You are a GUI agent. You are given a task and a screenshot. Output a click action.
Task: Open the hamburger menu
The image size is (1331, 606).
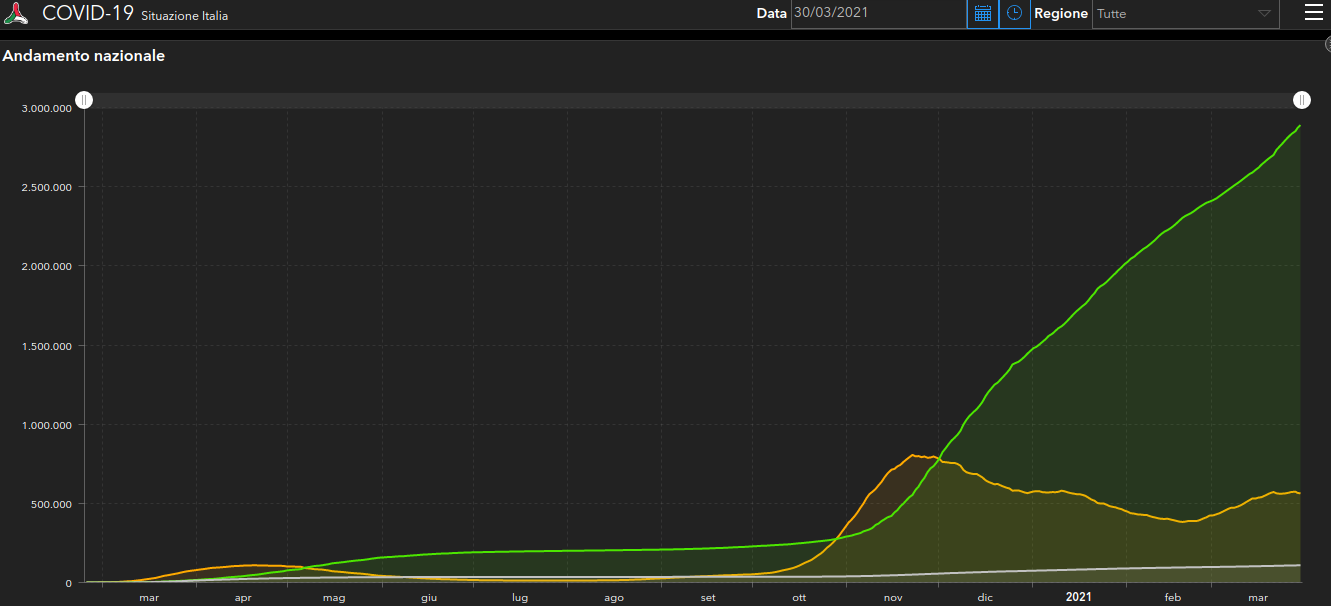1313,13
